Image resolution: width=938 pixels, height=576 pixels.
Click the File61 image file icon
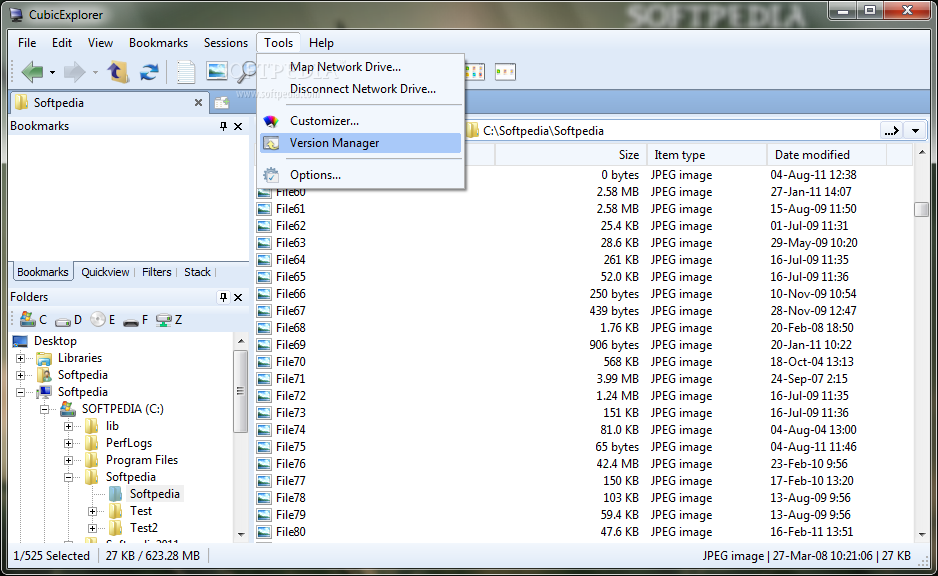pos(264,209)
